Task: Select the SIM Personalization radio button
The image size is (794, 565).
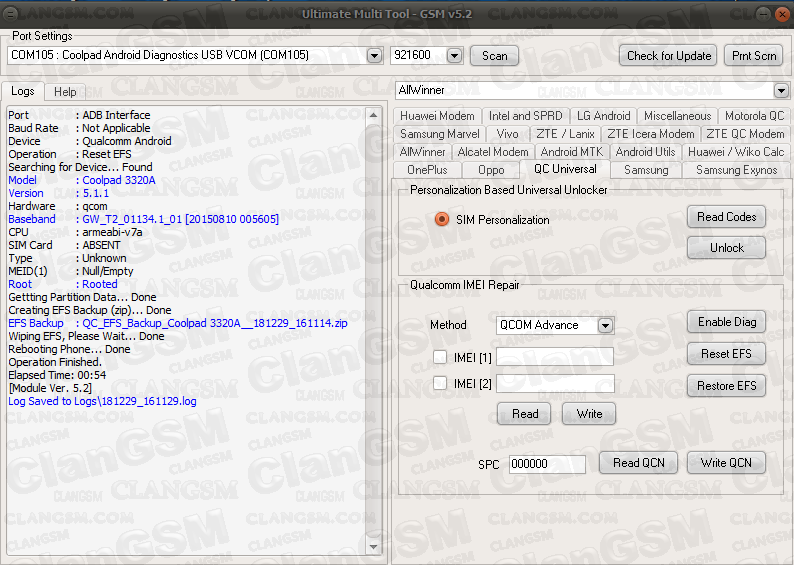Action: [x=442, y=219]
